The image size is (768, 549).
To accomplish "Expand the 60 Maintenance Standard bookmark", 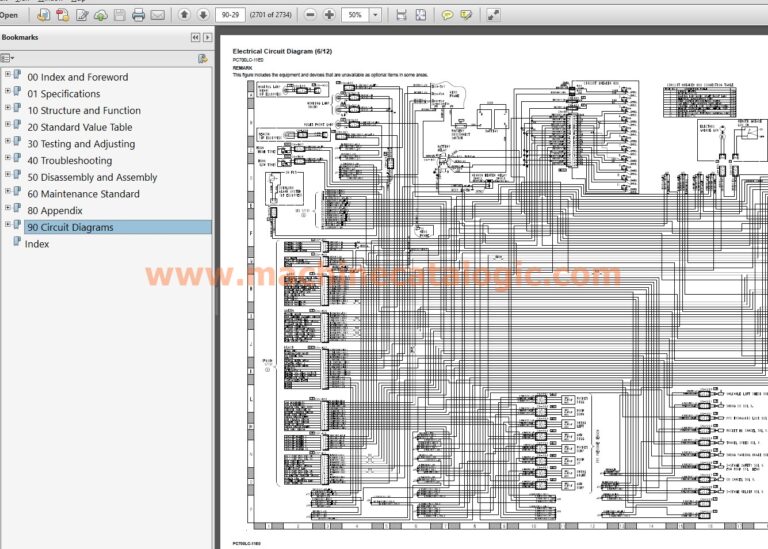I will pyautogui.click(x=7, y=191).
